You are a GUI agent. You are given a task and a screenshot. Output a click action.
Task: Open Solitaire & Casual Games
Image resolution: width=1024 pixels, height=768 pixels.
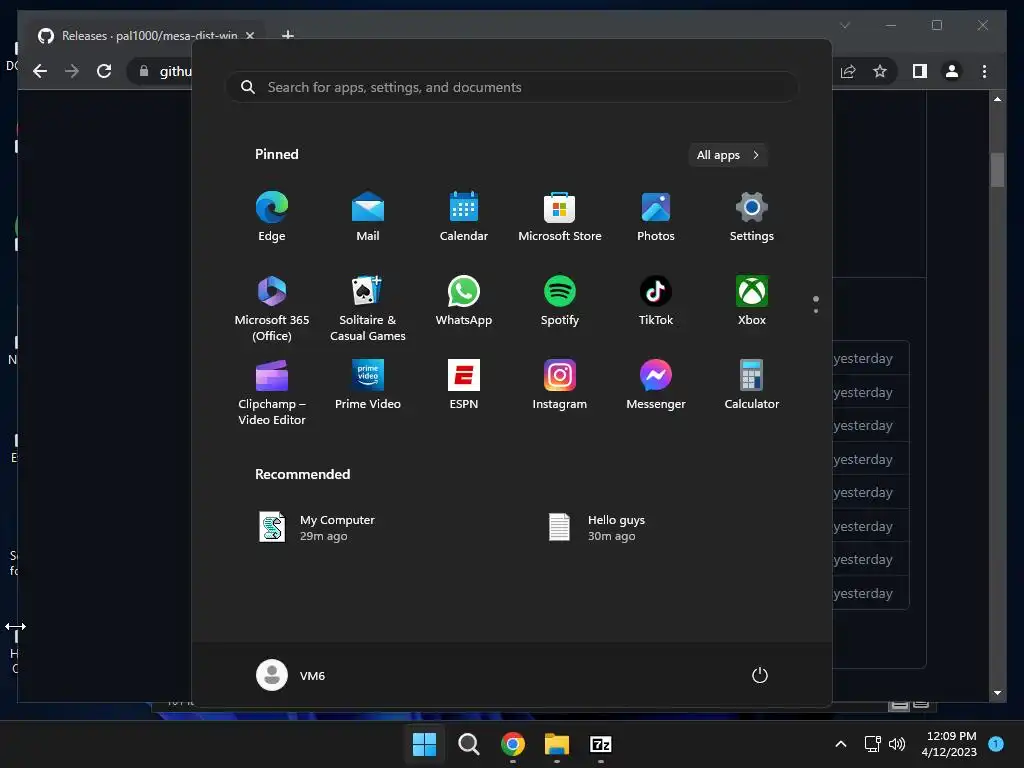[x=368, y=308]
